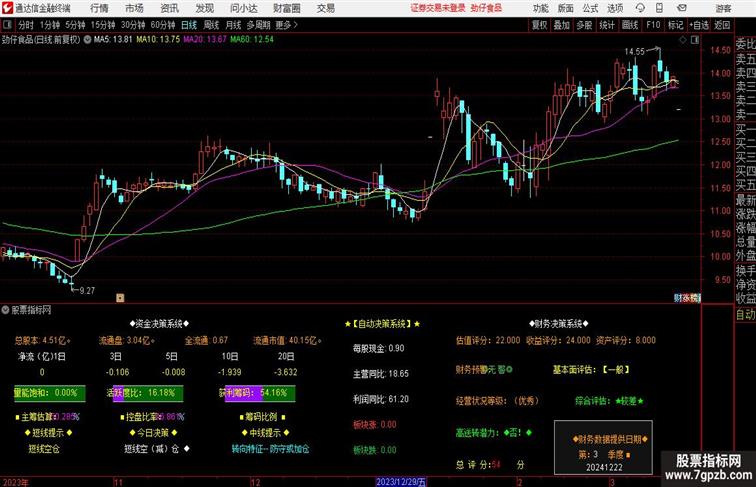
Task: Switch to the 30分钟 period tab
Action: 133,25
